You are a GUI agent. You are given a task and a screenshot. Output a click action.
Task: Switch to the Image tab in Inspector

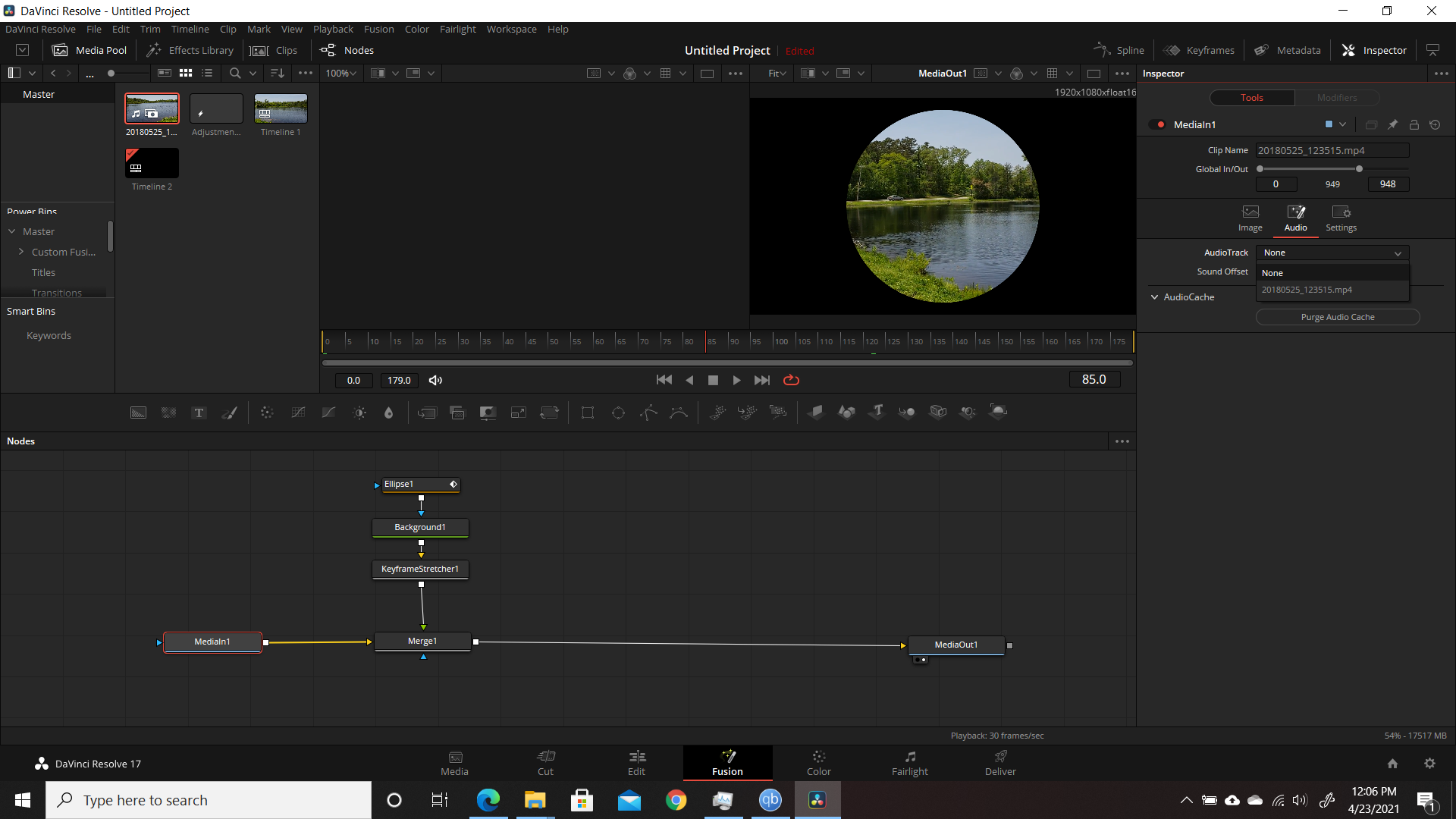point(1250,218)
